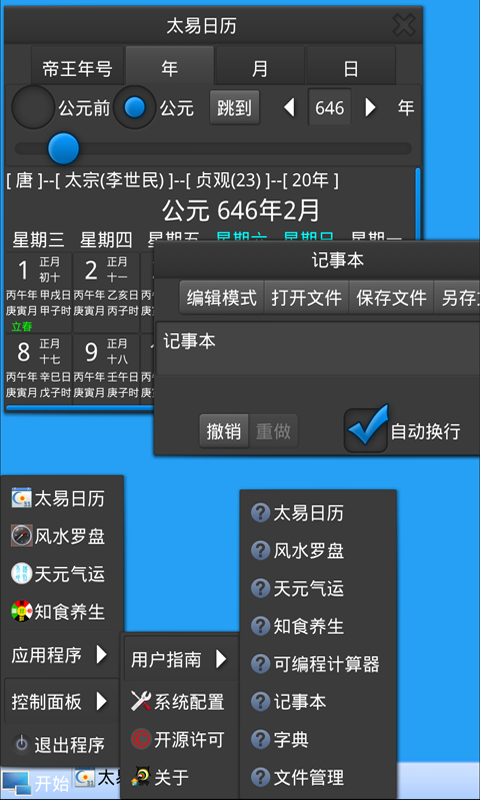Open 天元气运 app icon

coord(21,573)
